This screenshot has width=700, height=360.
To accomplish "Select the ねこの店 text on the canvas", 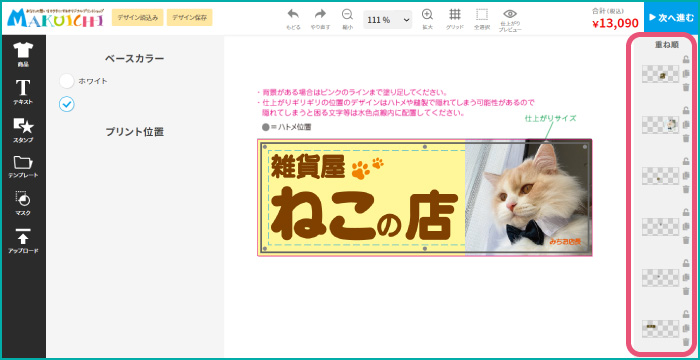I will tap(364, 213).
